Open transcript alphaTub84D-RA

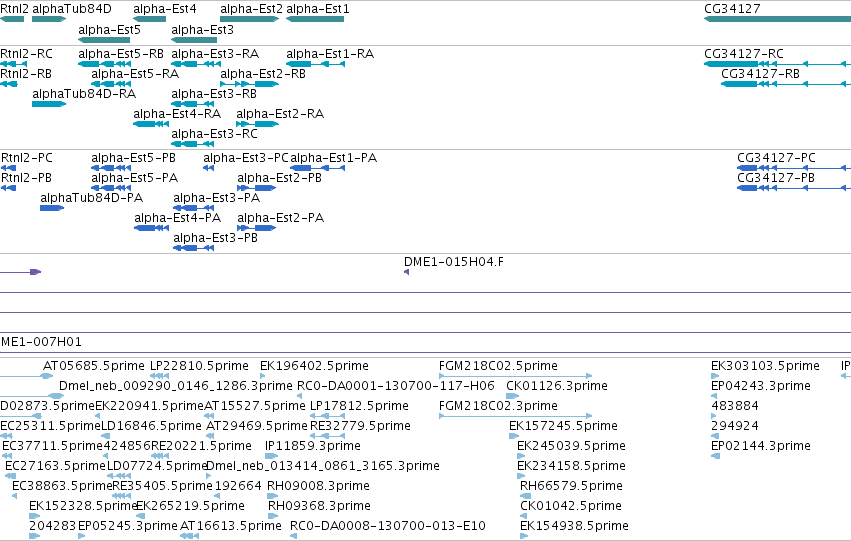coord(84,94)
